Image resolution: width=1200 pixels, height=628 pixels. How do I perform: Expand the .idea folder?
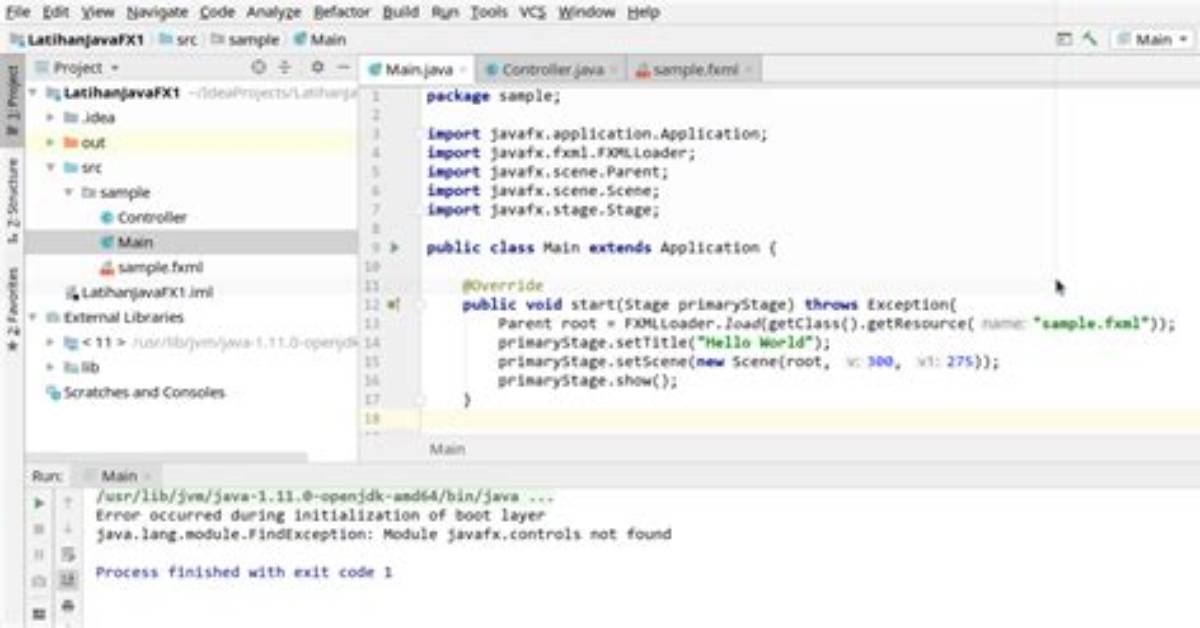point(51,118)
